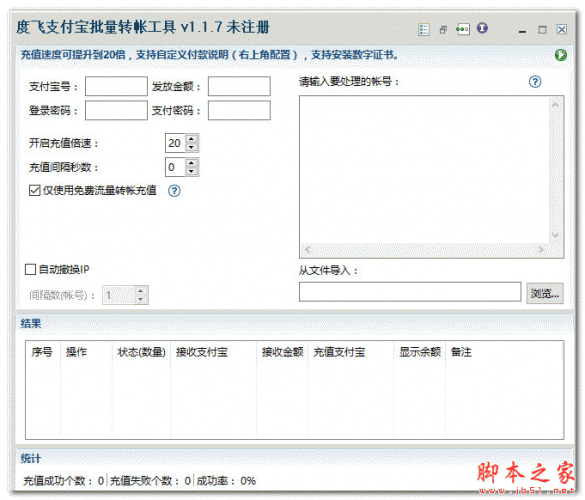Decrease the 开启充值倍速 value
Viewport: 585px width, 500px height.
point(191,147)
